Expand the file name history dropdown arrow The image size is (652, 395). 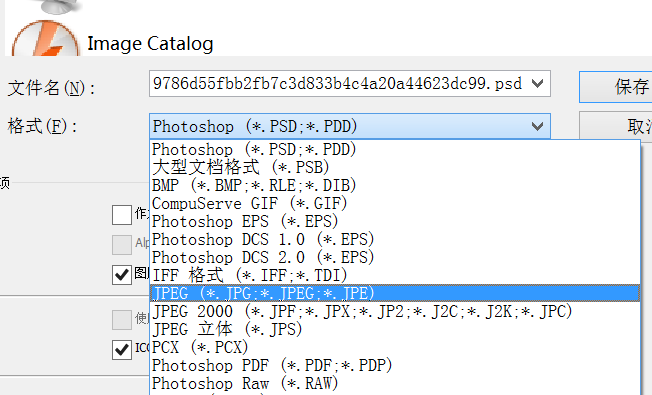click(538, 84)
